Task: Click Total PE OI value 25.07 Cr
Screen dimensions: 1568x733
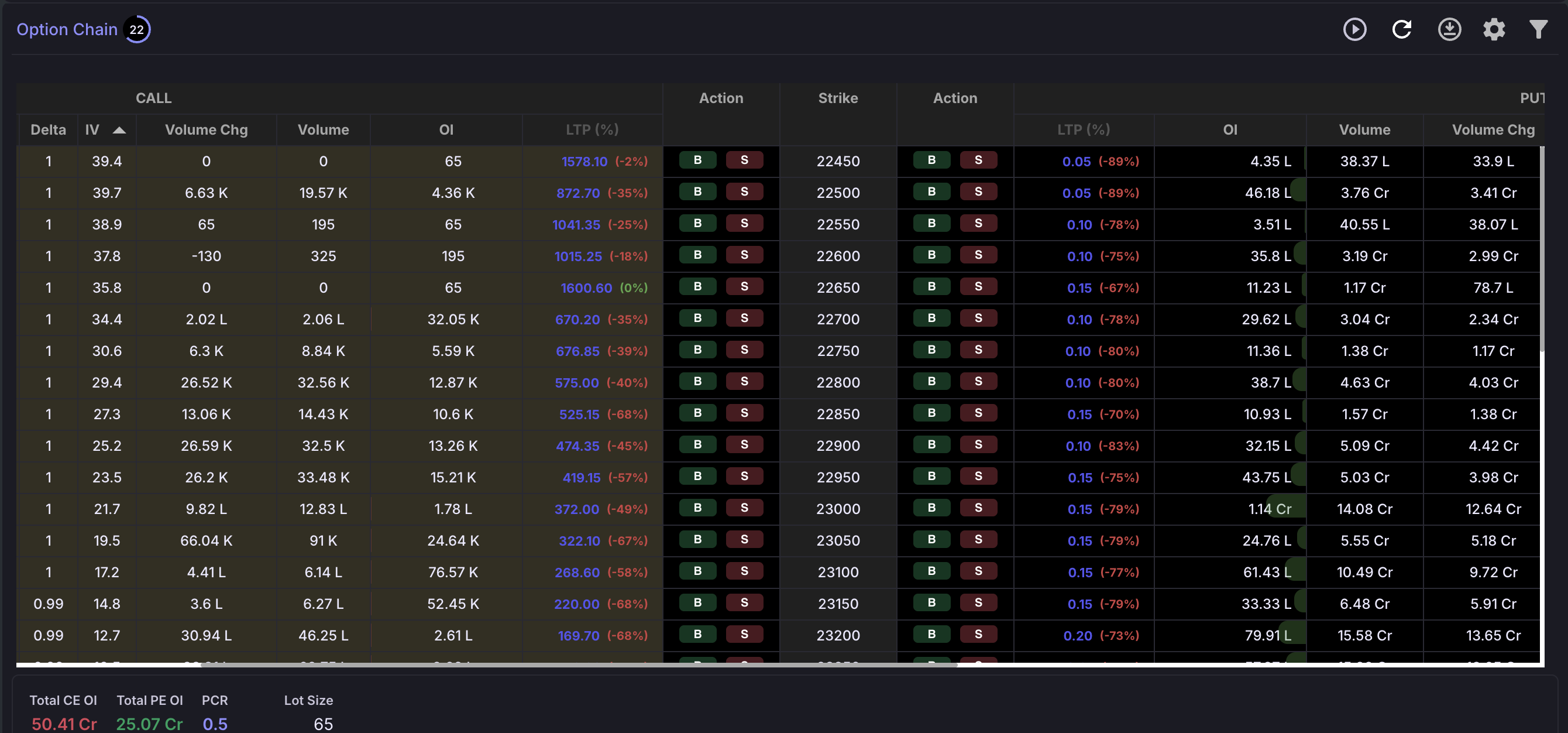Action: click(x=149, y=724)
